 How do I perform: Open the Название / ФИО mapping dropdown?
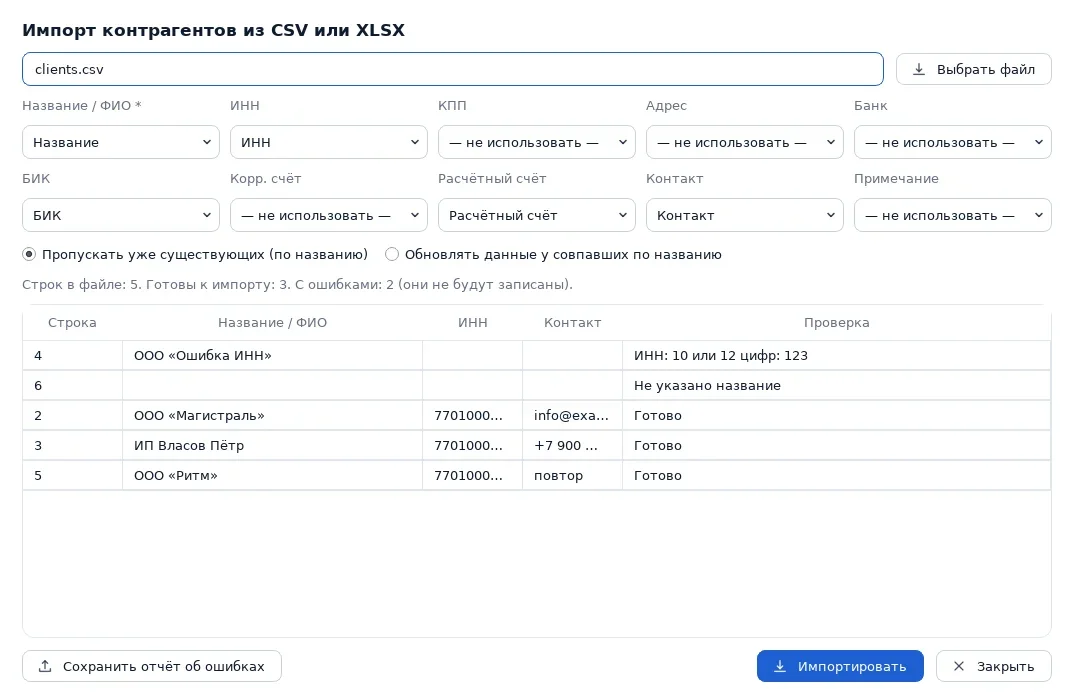121,142
